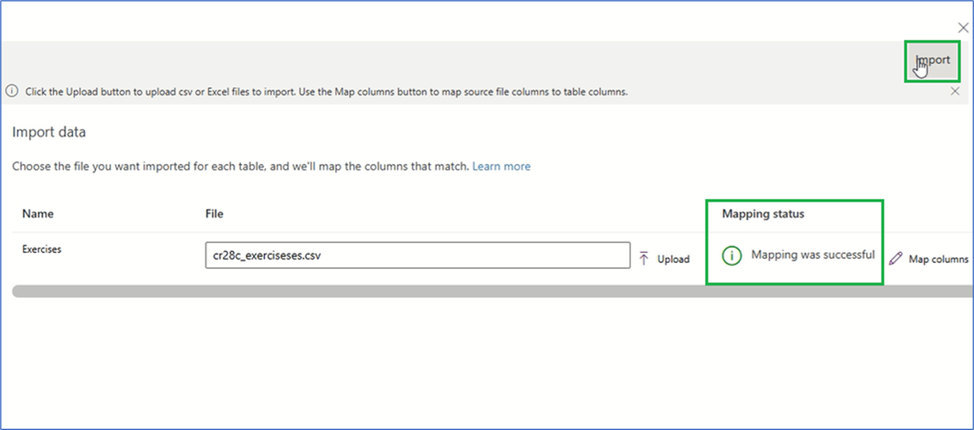
Task: Click the green mapping success info icon
Action: pos(732,256)
